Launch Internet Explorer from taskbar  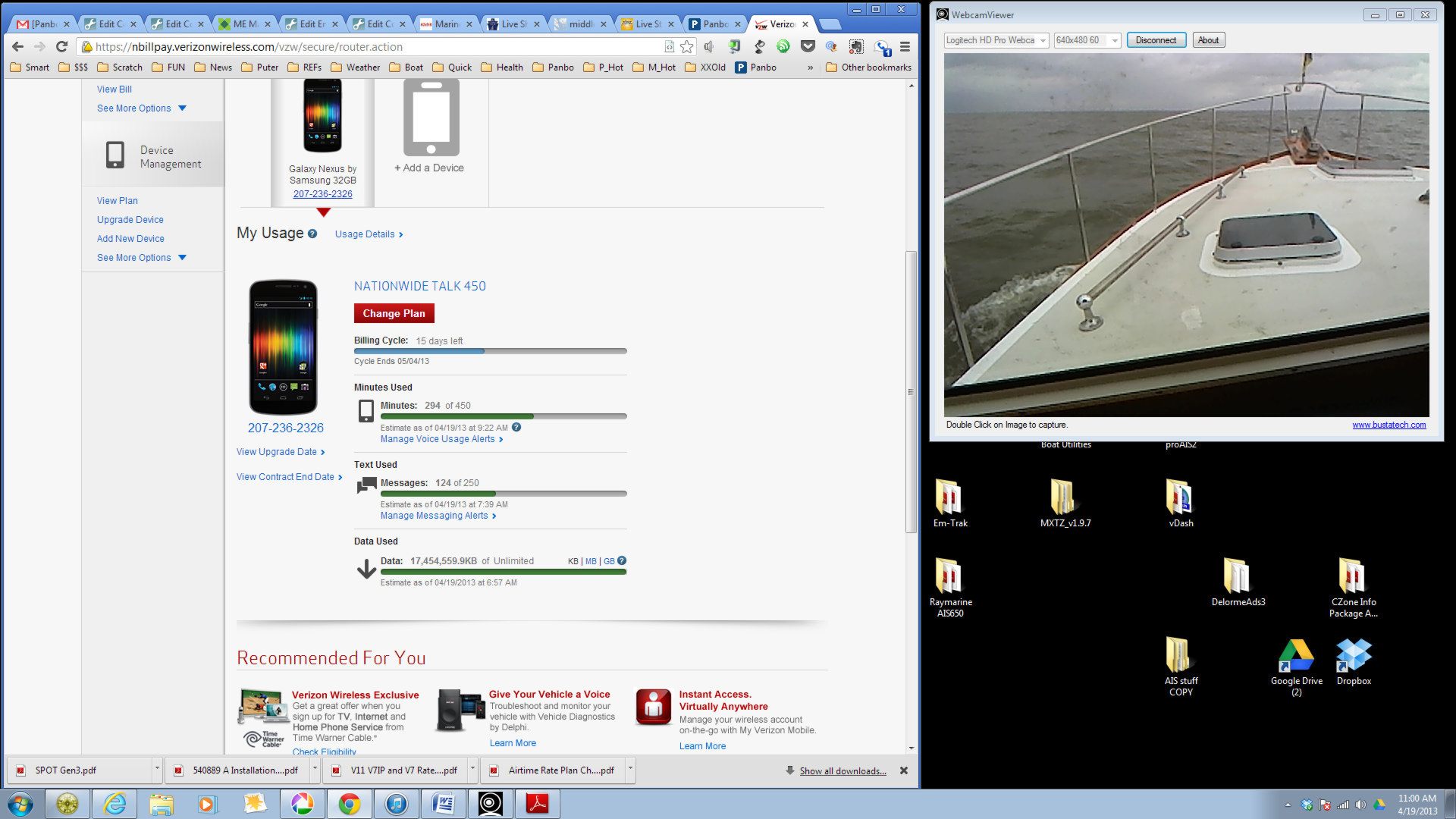tap(115, 804)
